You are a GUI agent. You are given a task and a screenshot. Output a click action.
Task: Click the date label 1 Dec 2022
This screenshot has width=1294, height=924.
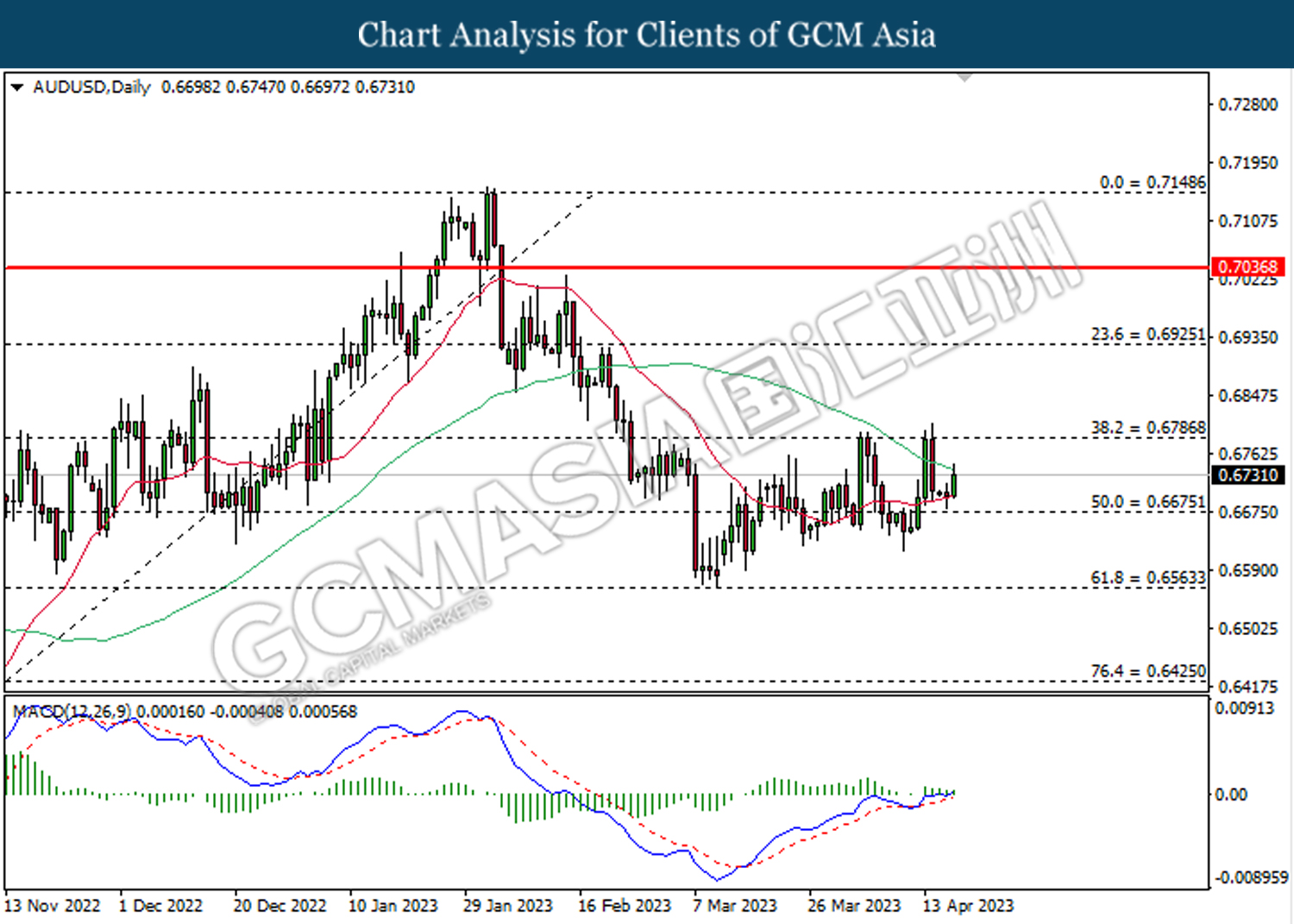(160, 906)
